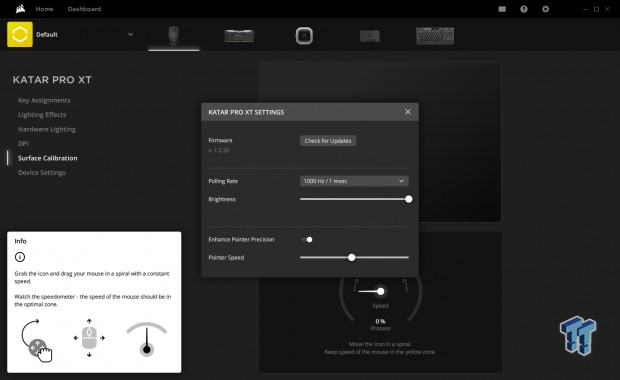620x380 pixels.
Task: Select the CPU cooler device icon
Action: point(304,36)
